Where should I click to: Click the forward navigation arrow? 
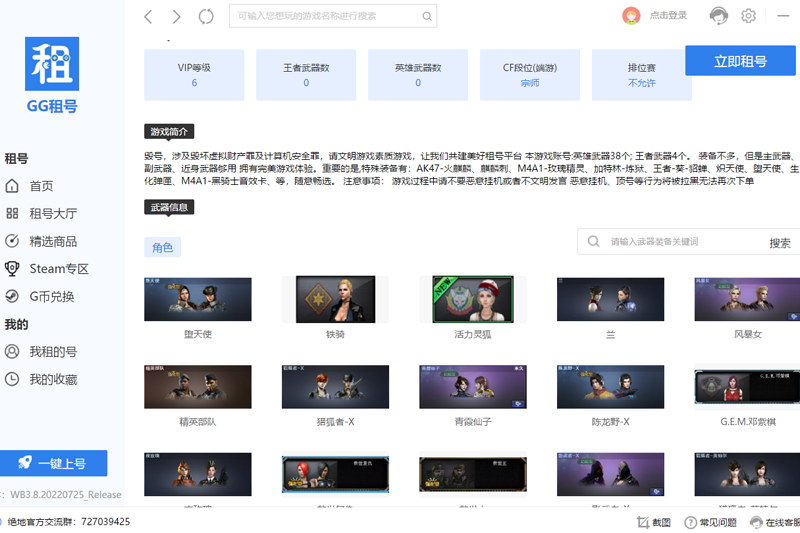177,16
